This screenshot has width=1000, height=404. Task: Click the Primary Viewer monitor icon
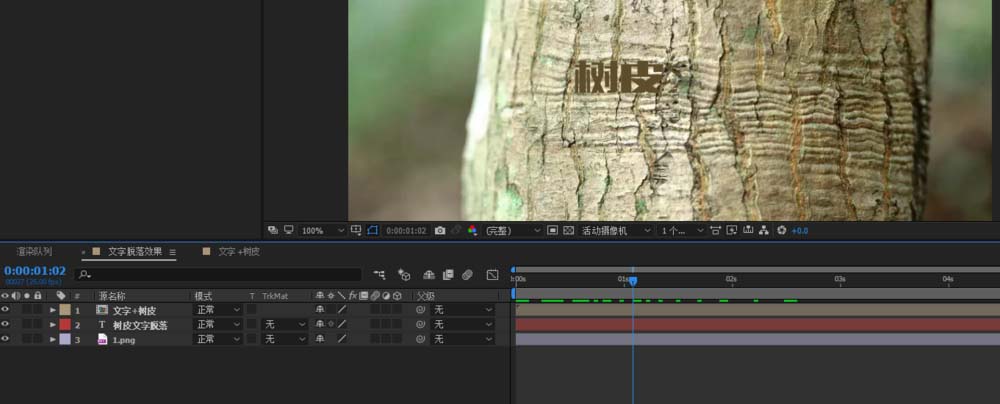[289, 230]
